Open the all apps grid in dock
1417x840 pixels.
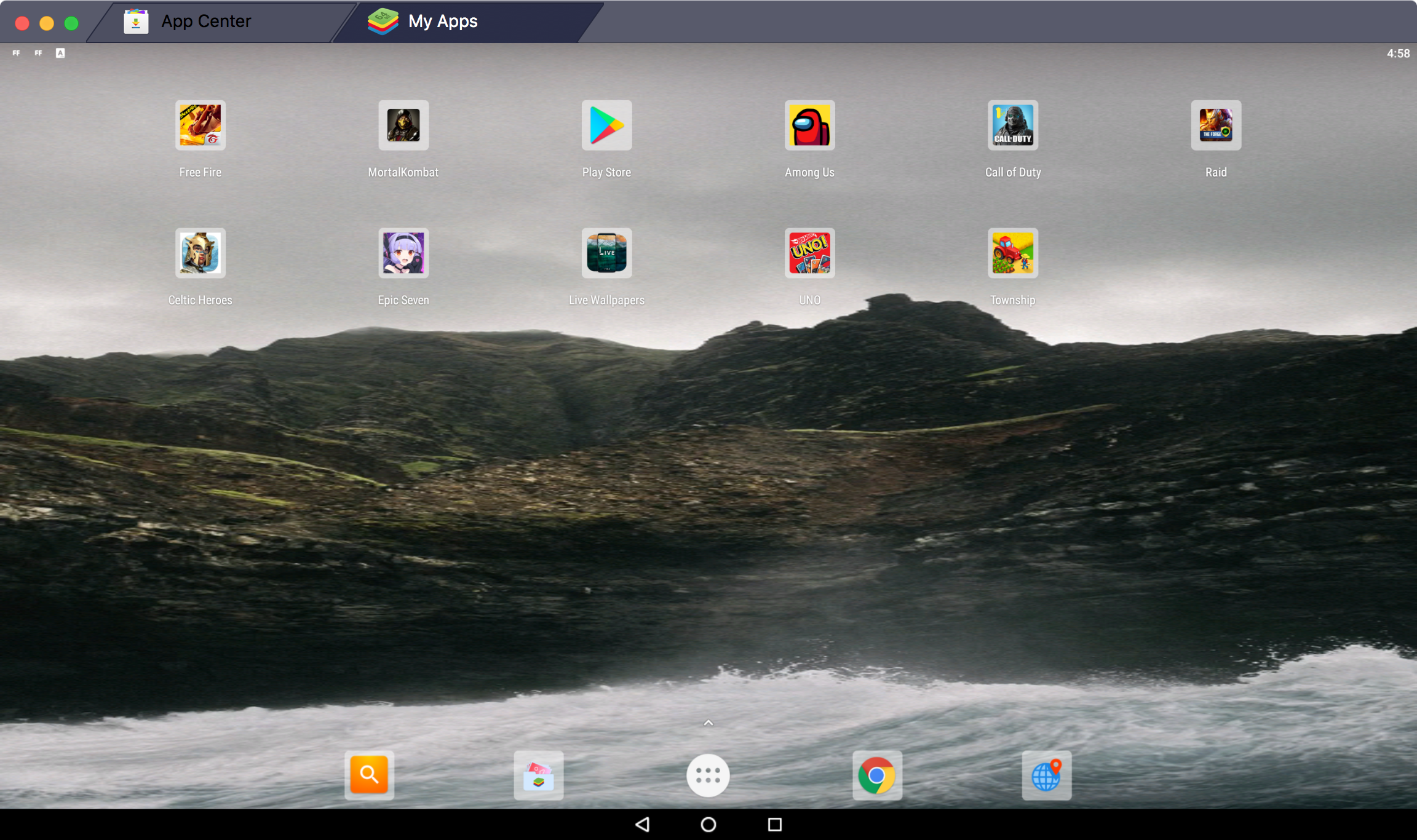[x=709, y=775]
